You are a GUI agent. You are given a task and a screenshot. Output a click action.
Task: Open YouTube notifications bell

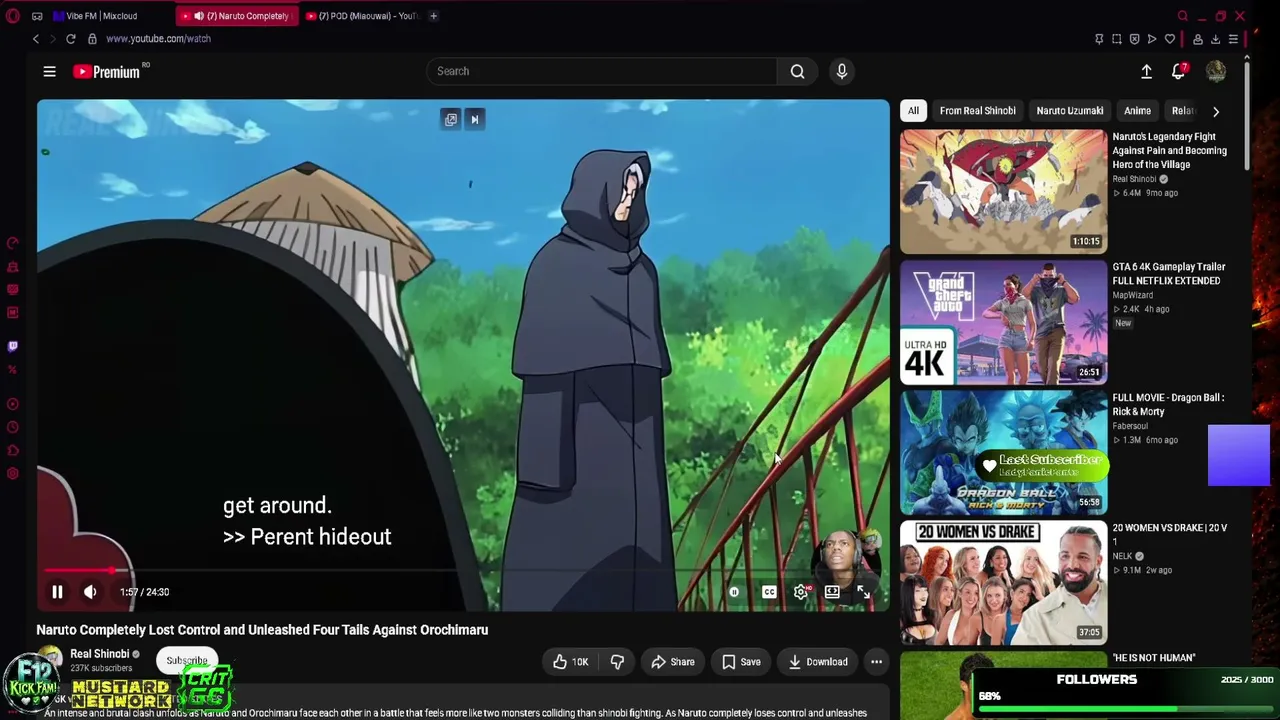click(1179, 71)
